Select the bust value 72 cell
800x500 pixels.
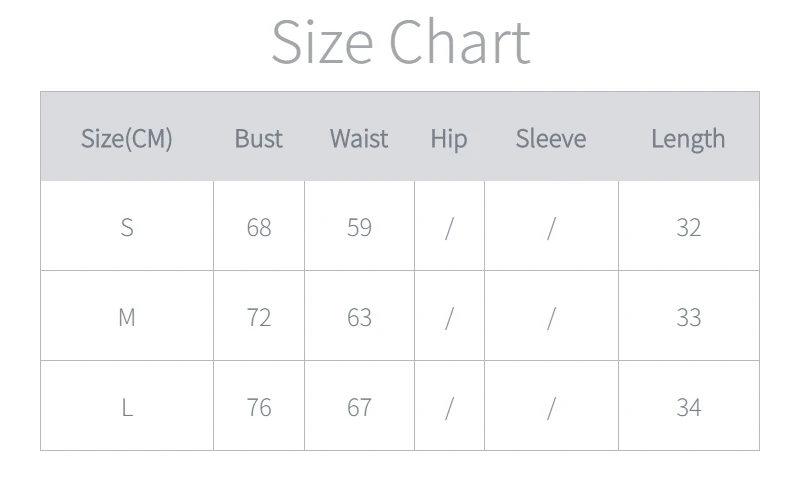tap(259, 317)
